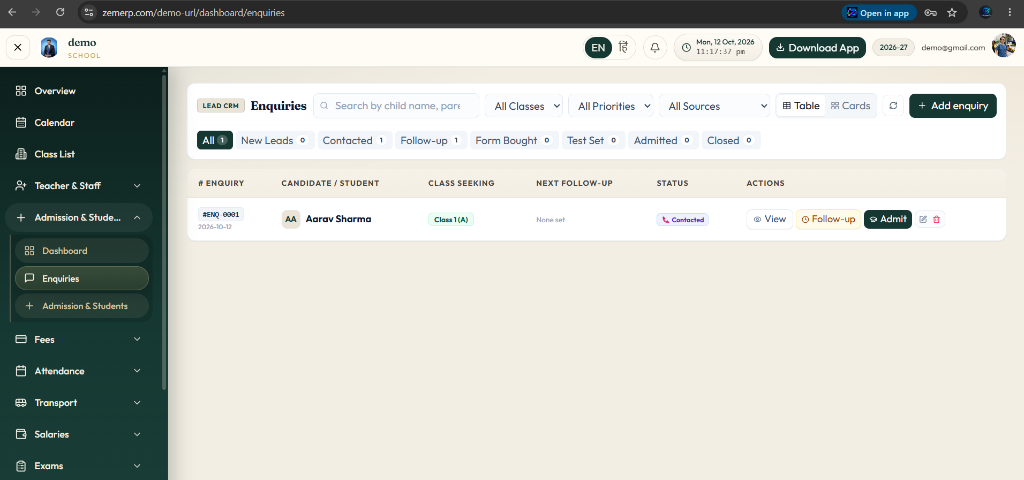Filter by Admitted tab
This screenshot has width=1024, height=480.
(664, 140)
